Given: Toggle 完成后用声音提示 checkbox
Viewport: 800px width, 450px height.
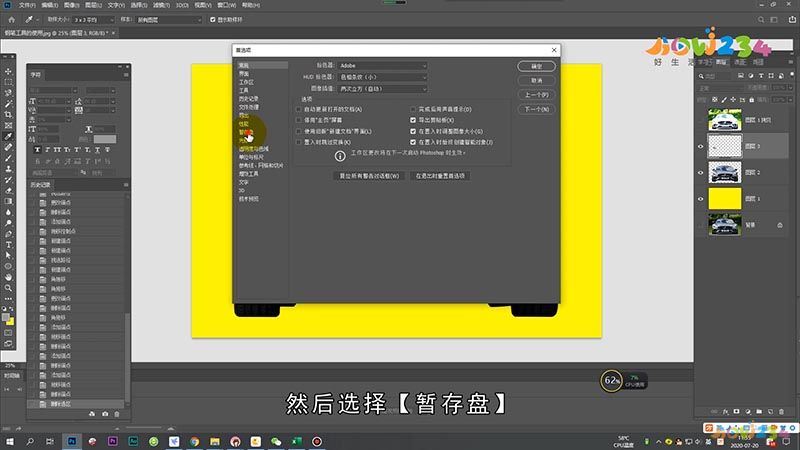Looking at the screenshot, I should (x=413, y=109).
